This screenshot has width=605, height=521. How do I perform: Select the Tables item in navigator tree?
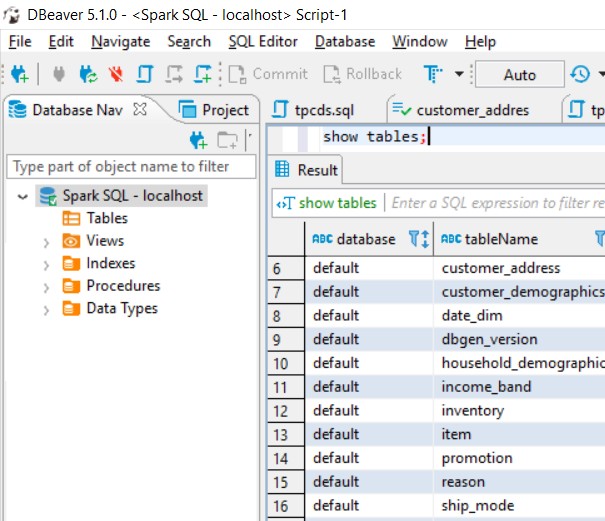(x=106, y=218)
